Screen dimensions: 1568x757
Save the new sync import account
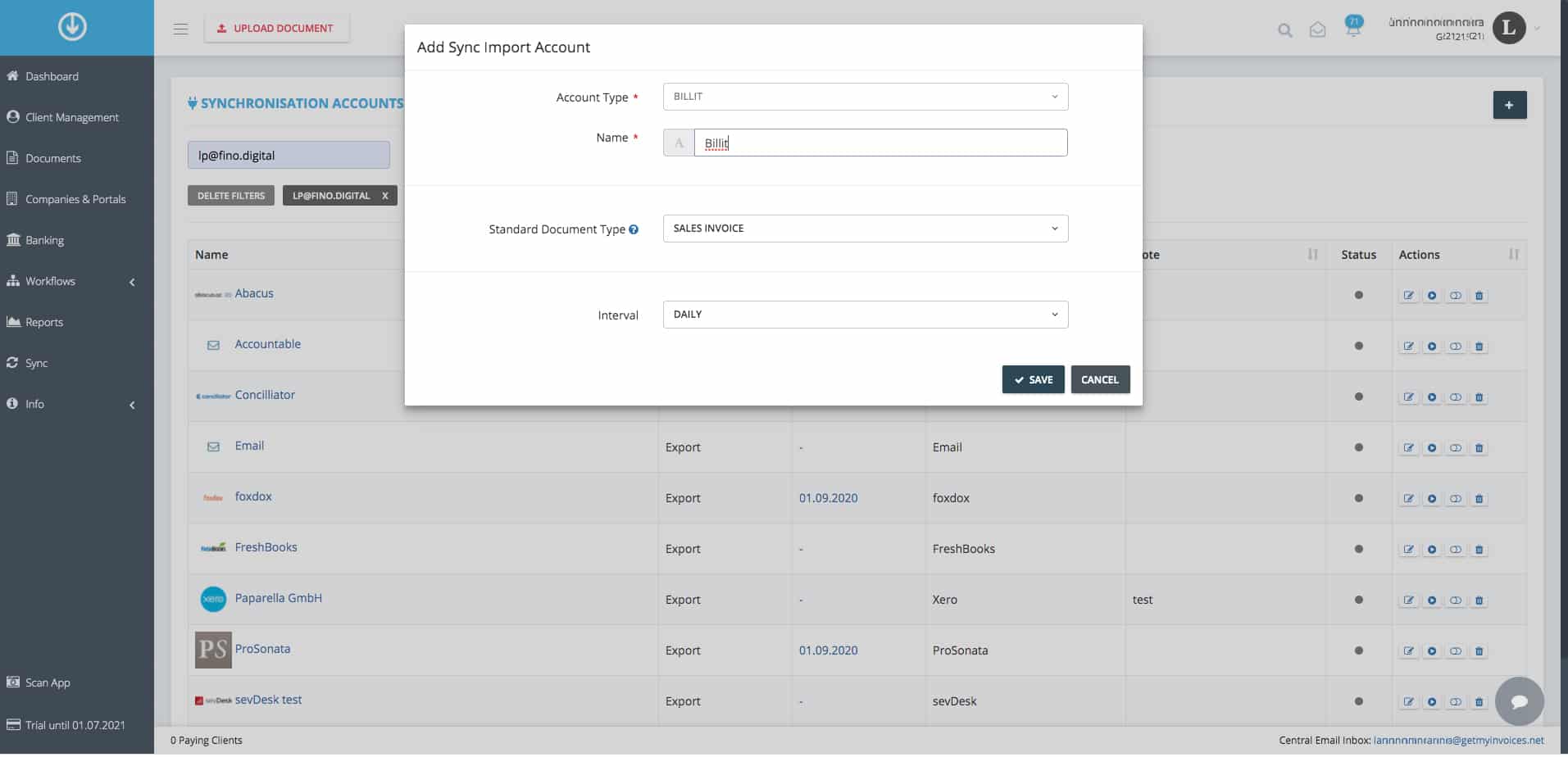click(1033, 379)
